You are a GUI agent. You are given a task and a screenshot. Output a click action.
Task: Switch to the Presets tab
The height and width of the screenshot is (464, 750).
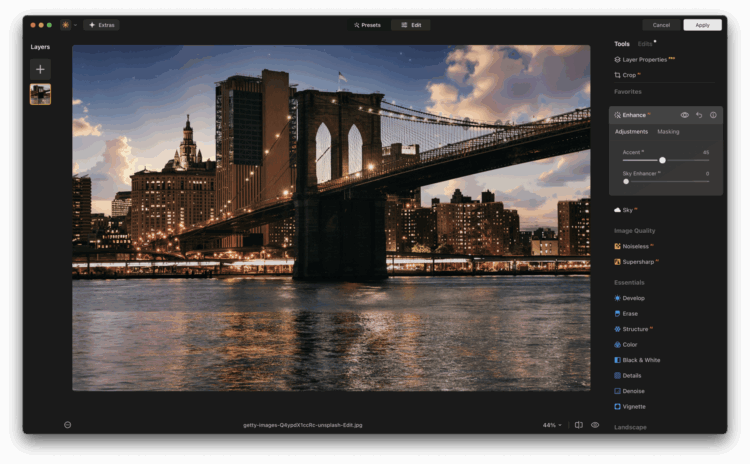(367, 24)
